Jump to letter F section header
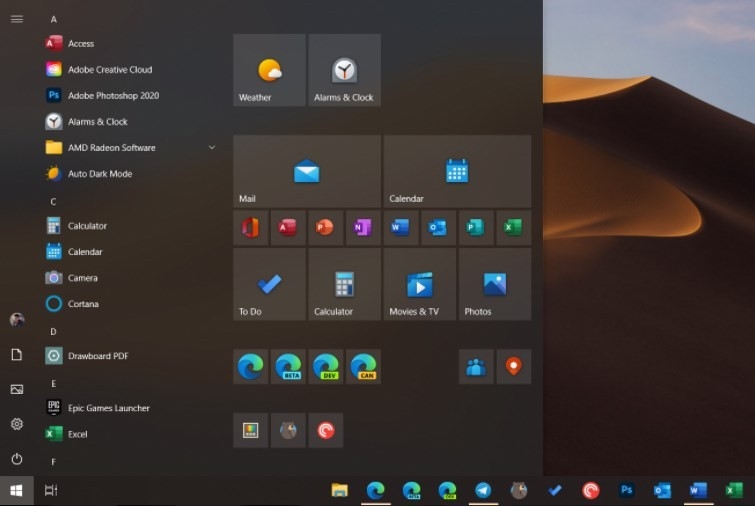 (x=53, y=461)
